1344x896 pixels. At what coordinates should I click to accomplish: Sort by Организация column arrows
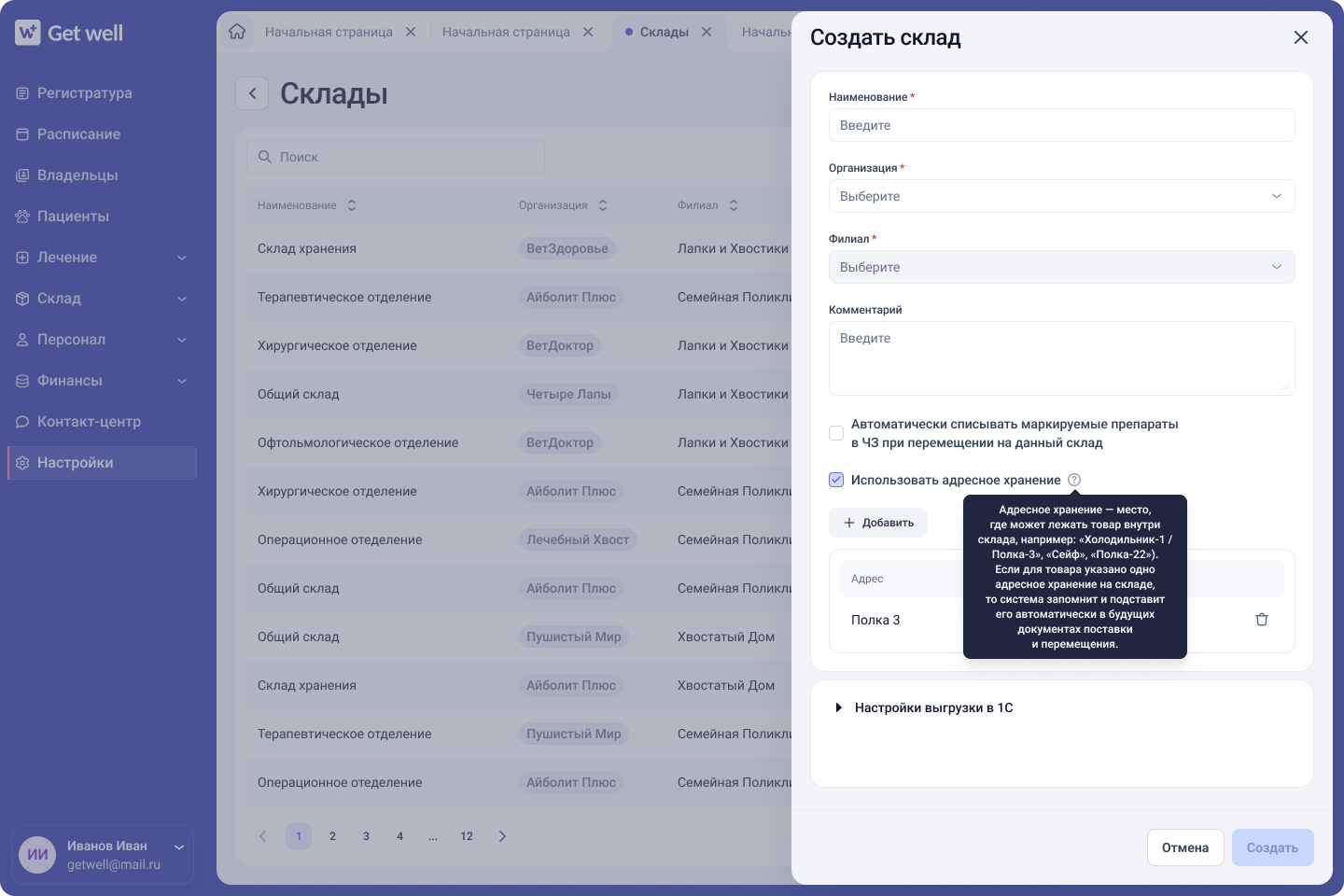[x=603, y=205]
